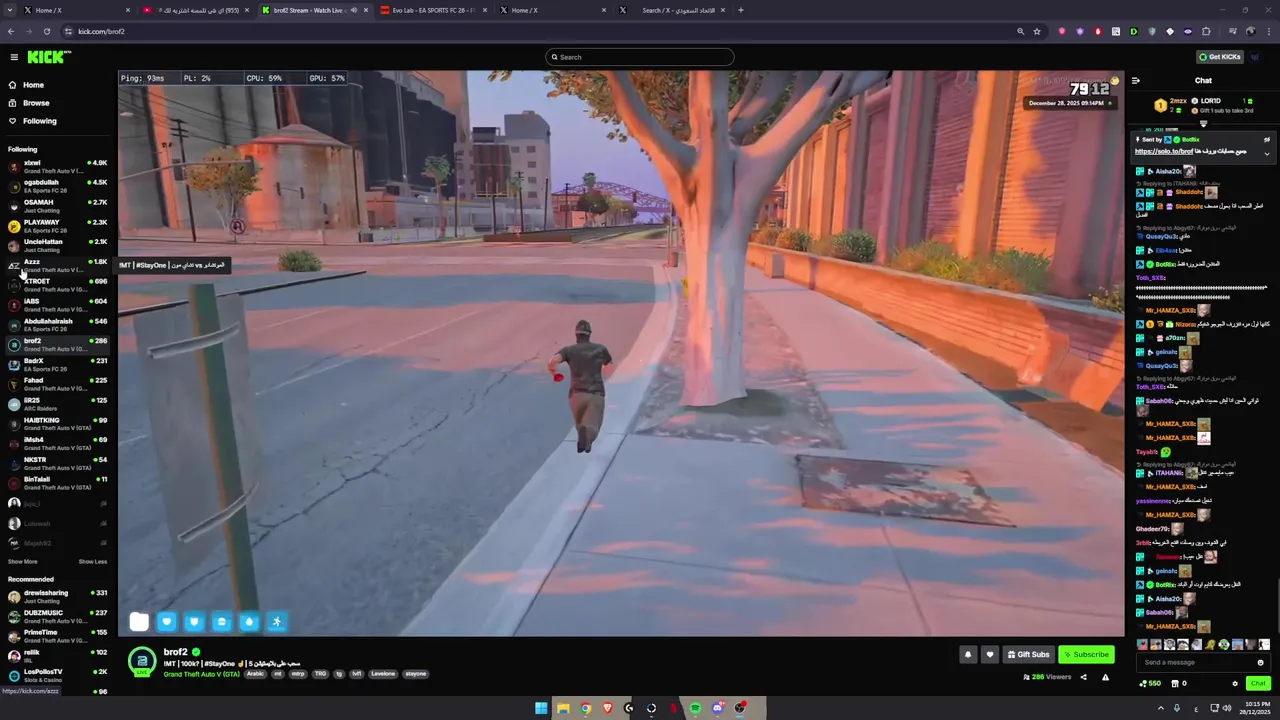Open File Explorer from taskbar

(x=563, y=708)
